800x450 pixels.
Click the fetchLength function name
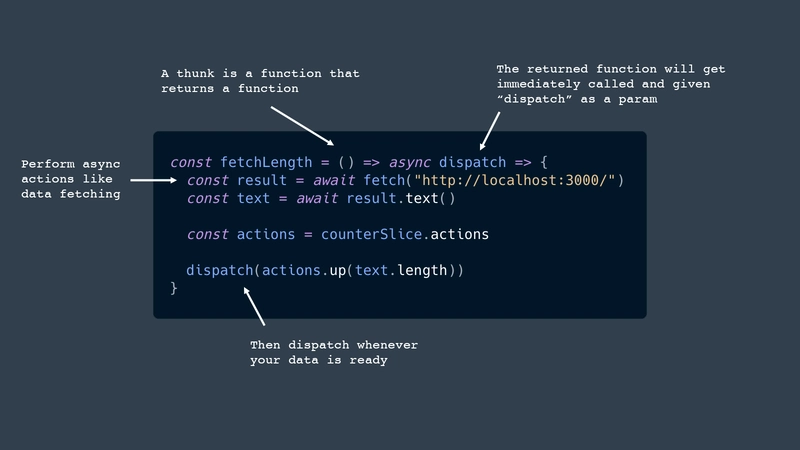click(x=266, y=163)
